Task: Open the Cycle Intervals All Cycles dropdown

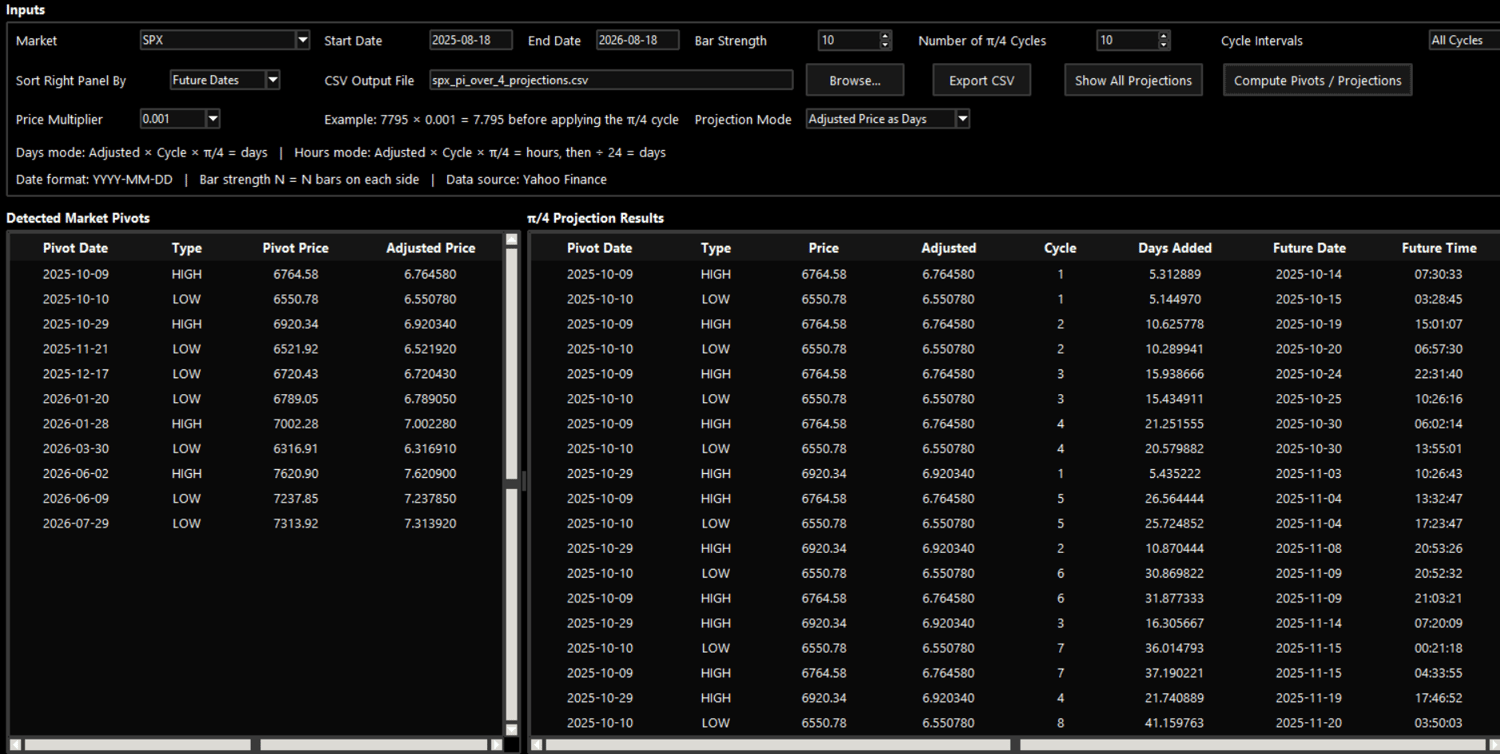Action: click(x=1464, y=41)
